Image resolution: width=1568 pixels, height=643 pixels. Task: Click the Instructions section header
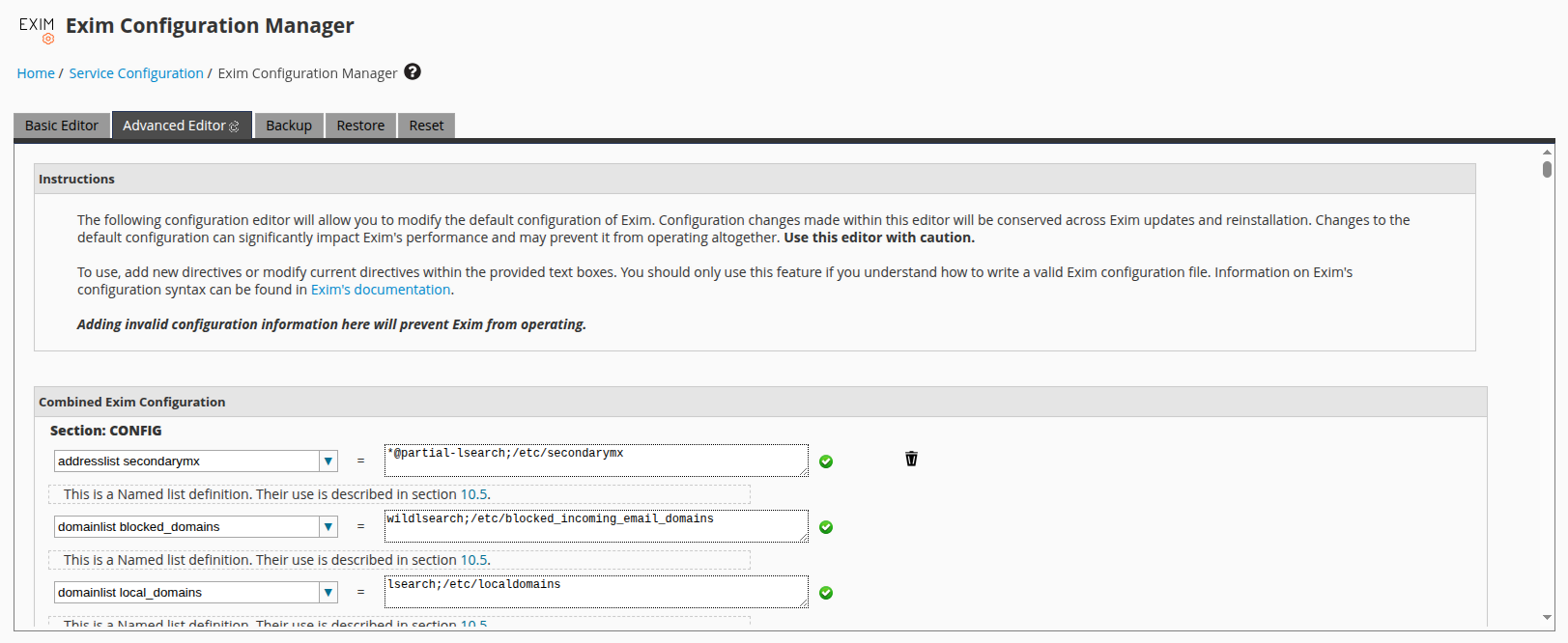click(755, 179)
